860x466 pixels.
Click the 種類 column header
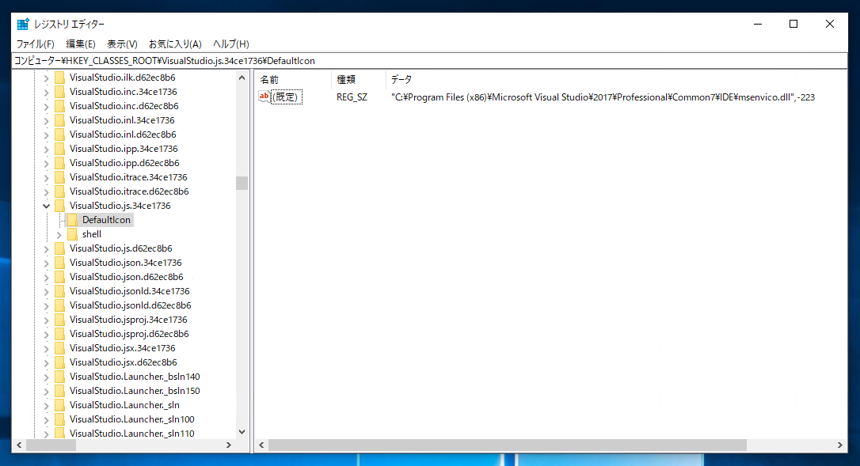346,80
